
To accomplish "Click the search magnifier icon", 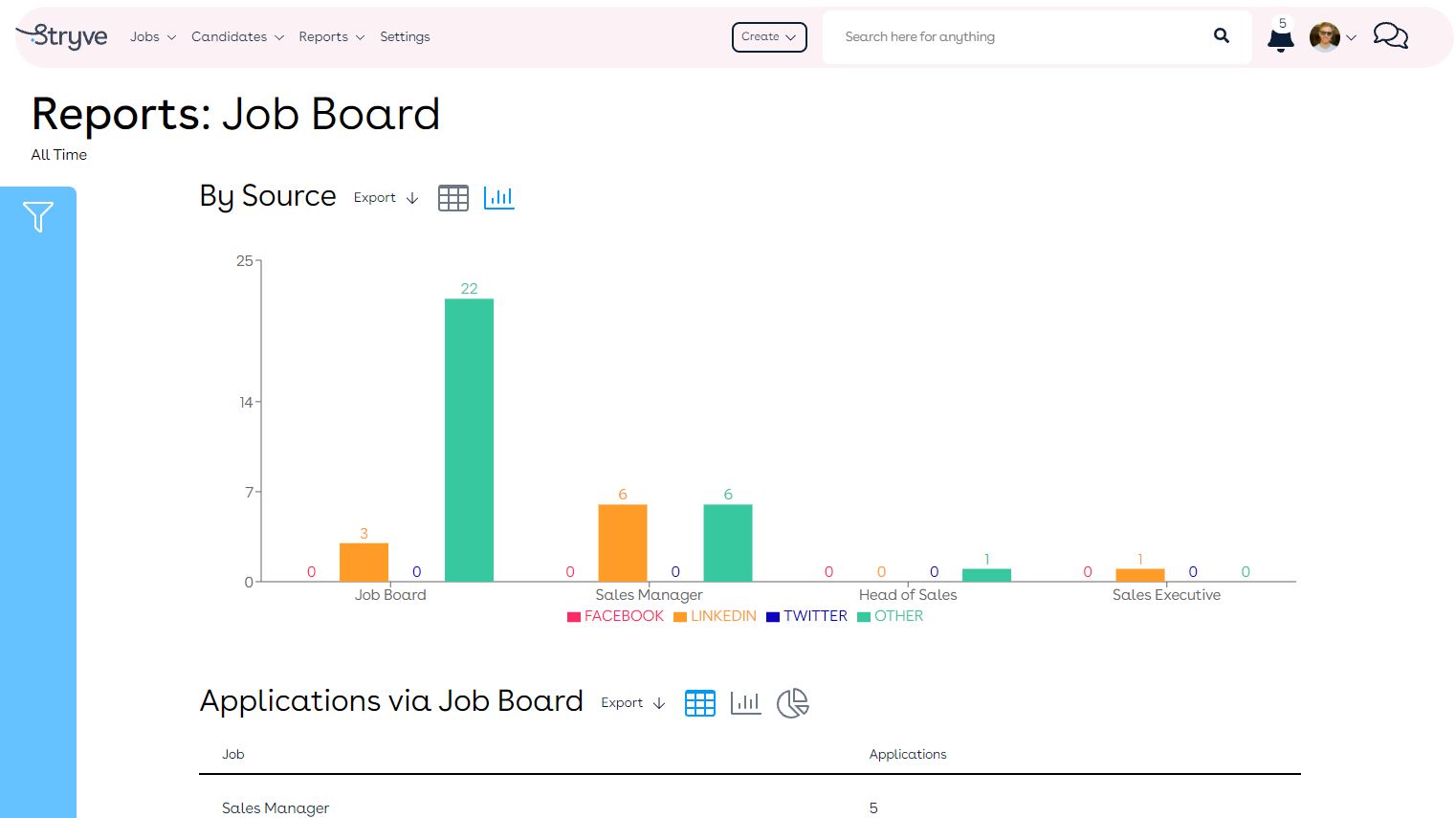I will [1222, 35].
